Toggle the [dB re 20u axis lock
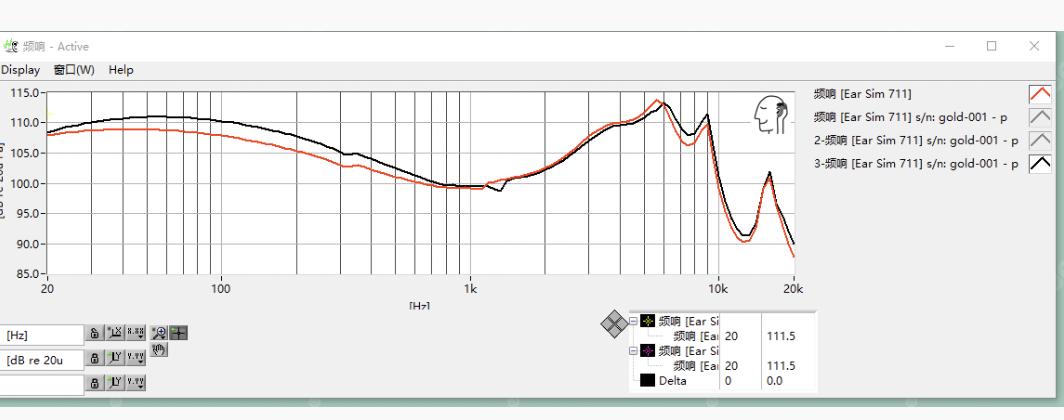 [94, 358]
